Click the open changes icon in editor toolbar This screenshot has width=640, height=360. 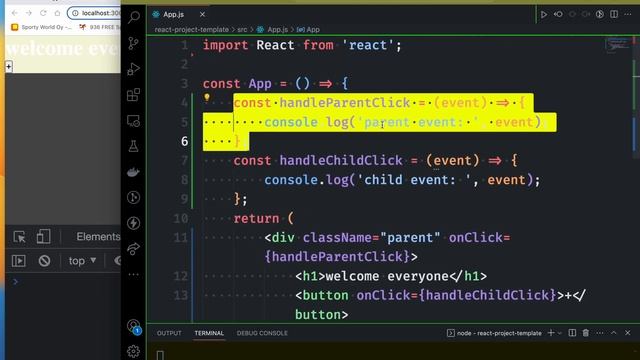point(600,14)
